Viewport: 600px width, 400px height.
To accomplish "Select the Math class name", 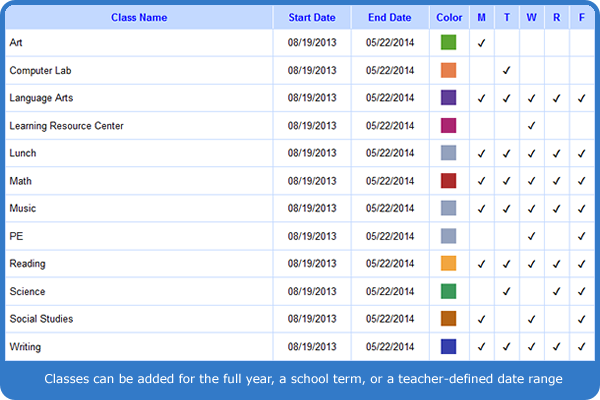I will [20, 181].
